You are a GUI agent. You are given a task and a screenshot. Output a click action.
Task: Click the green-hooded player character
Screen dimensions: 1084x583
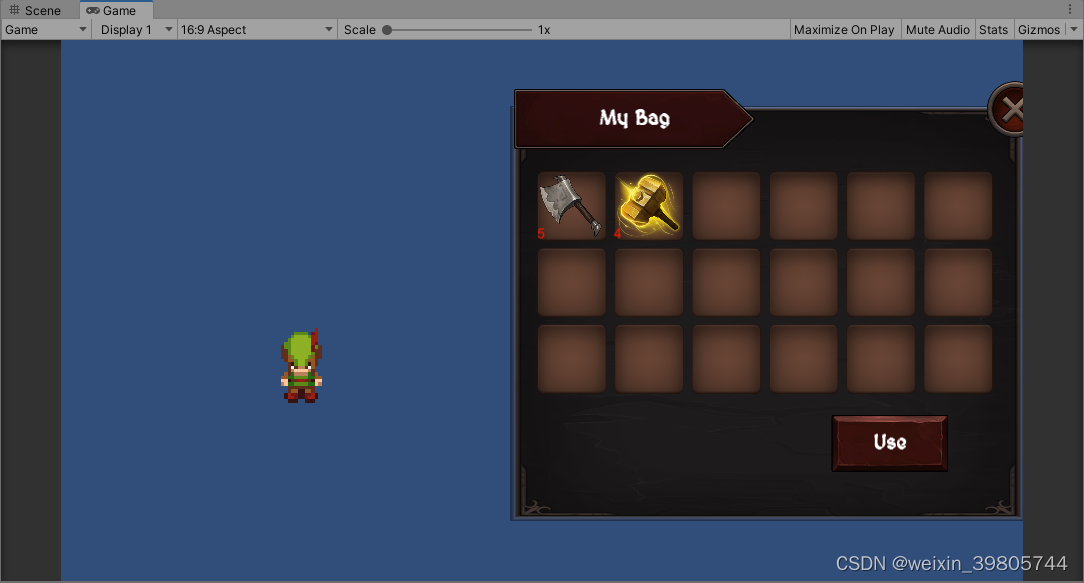pos(301,366)
